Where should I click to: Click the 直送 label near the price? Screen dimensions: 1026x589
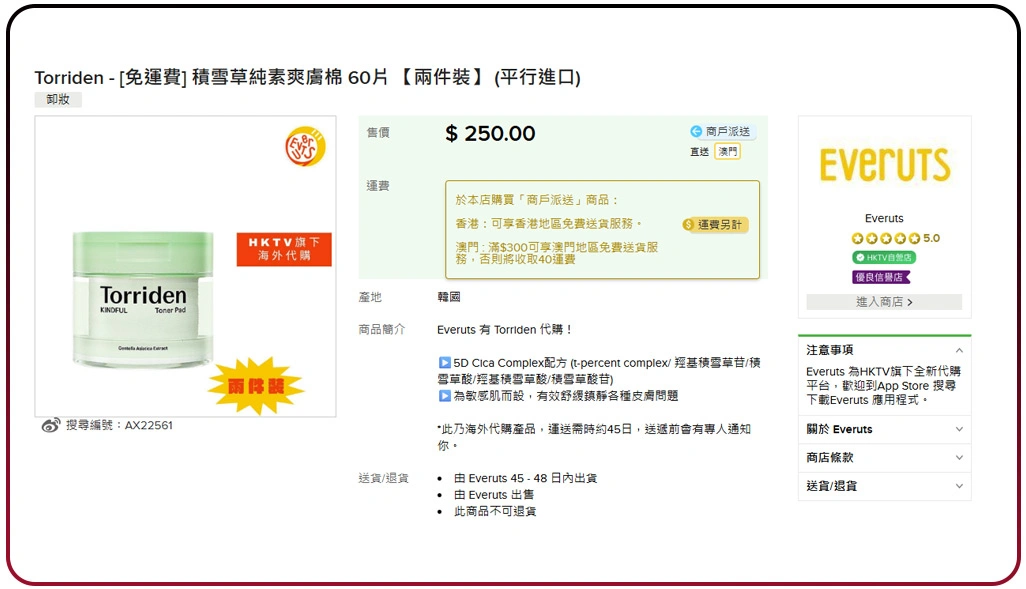(701, 150)
